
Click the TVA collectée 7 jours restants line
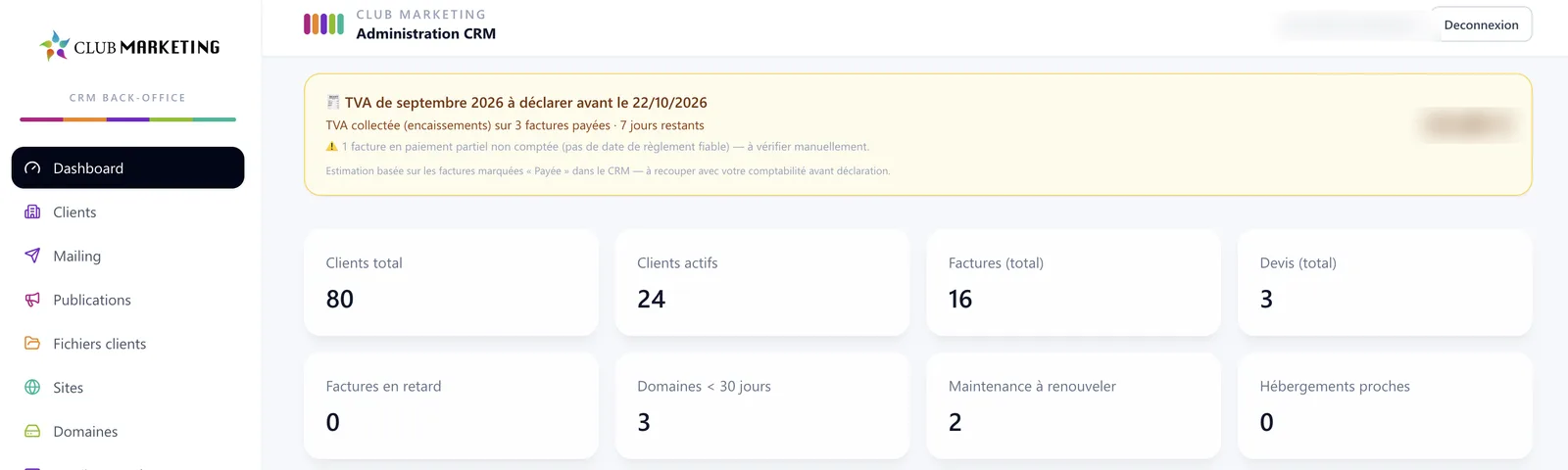coord(514,125)
